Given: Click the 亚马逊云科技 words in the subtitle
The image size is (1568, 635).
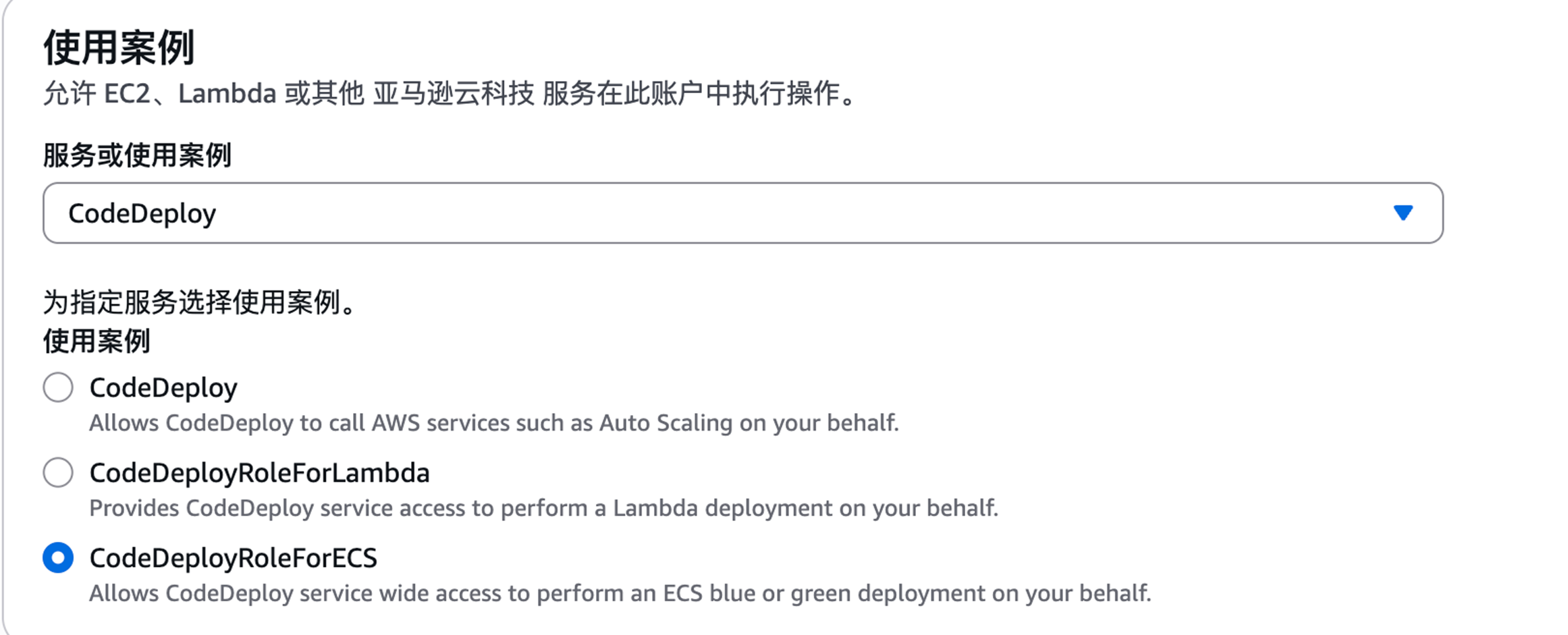Looking at the screenshot, I should pos(454,93).
